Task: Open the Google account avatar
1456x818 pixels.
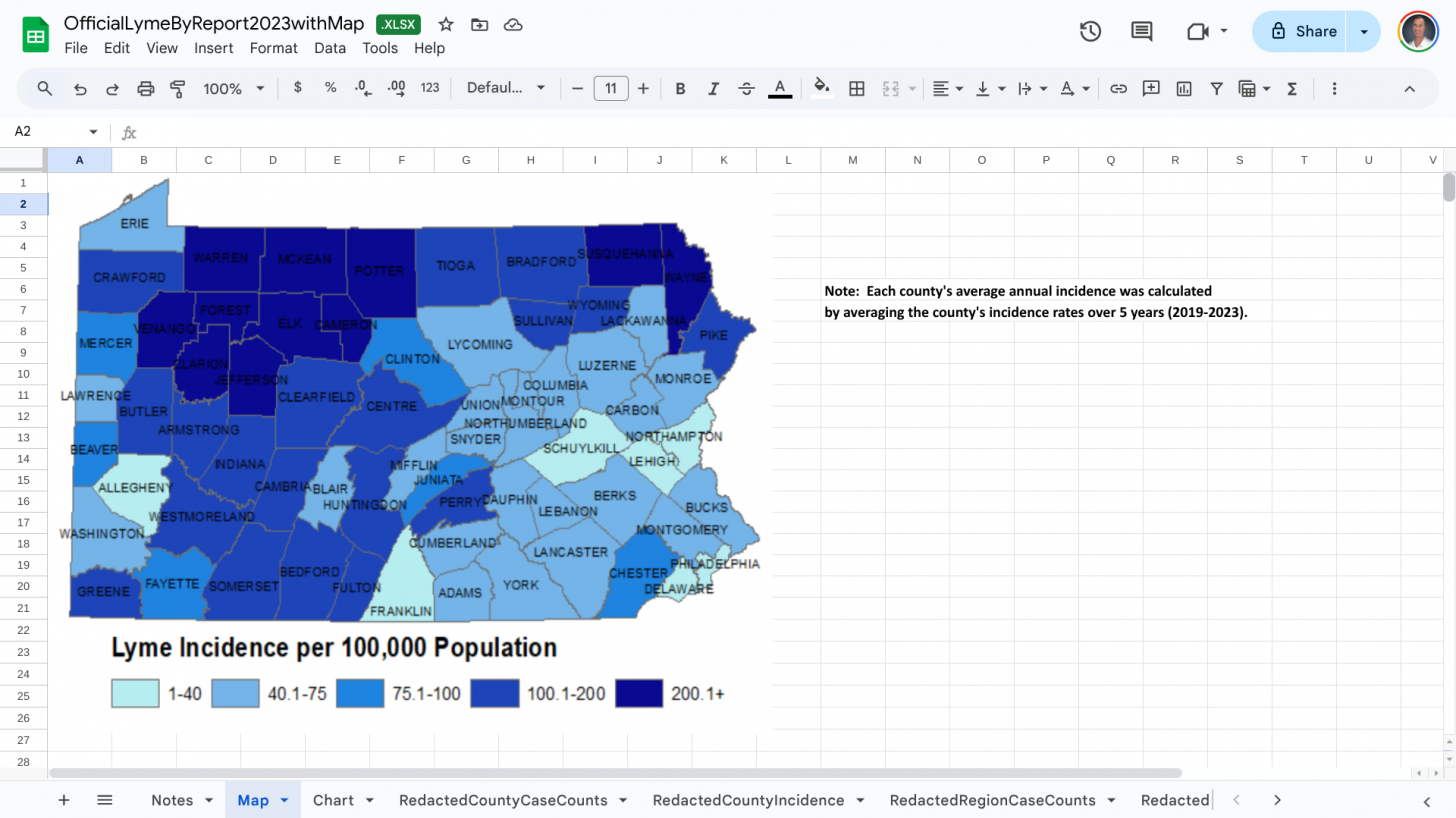Action: pos(1418,31)
